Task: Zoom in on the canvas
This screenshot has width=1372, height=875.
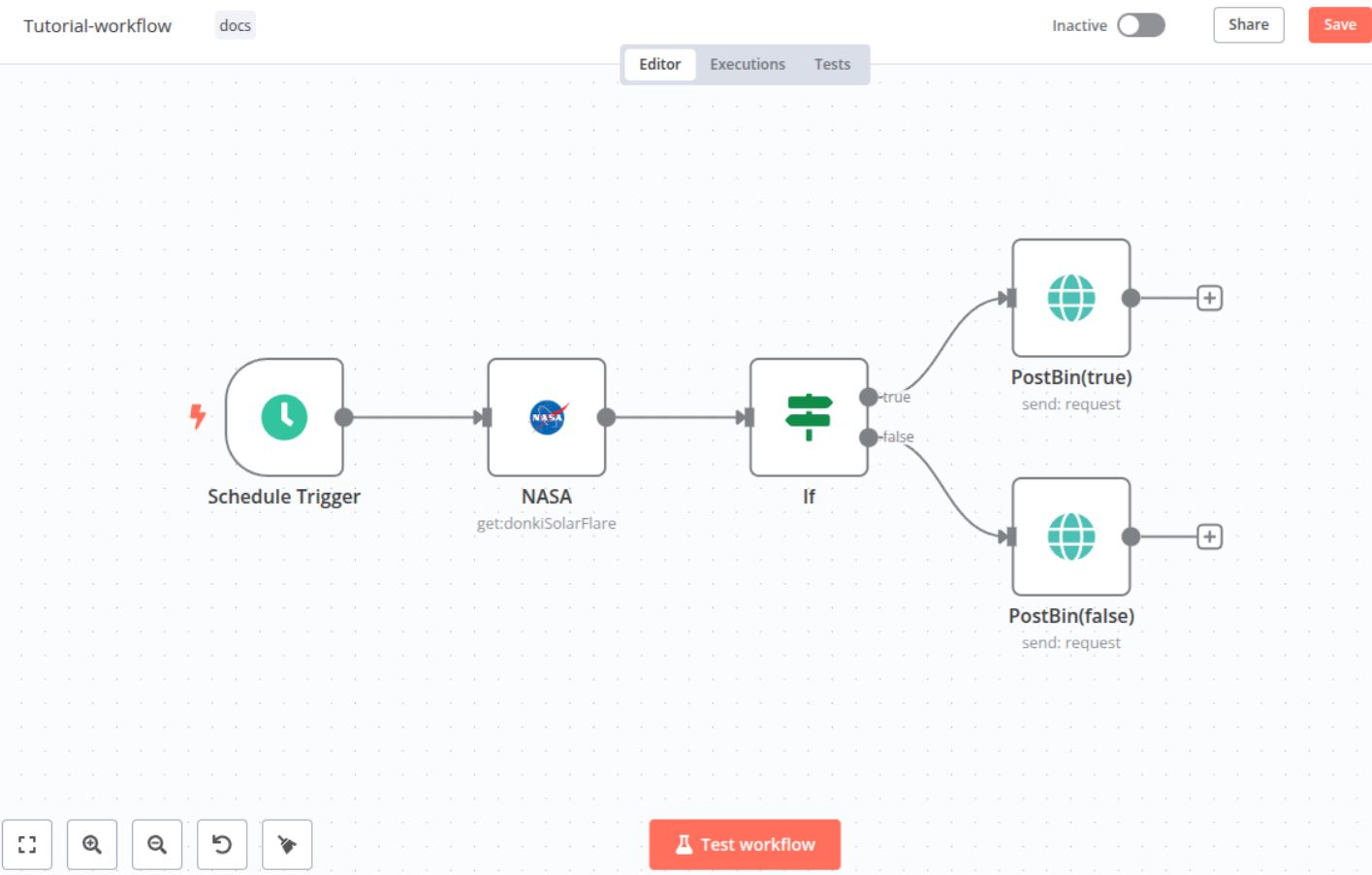Action: pos(92,844)
